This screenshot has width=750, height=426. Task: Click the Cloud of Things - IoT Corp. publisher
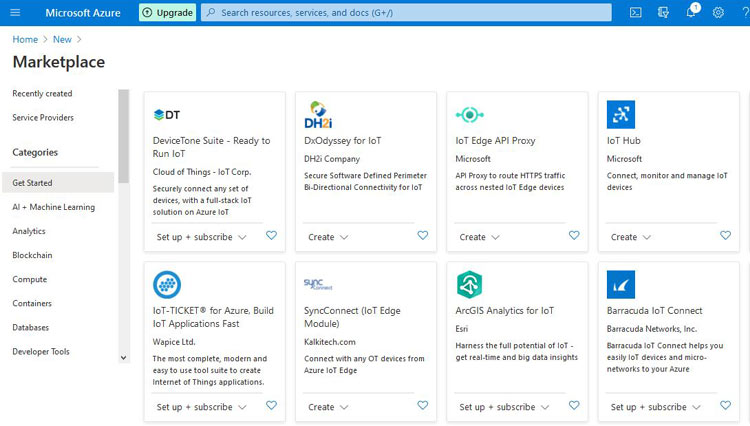202,172
